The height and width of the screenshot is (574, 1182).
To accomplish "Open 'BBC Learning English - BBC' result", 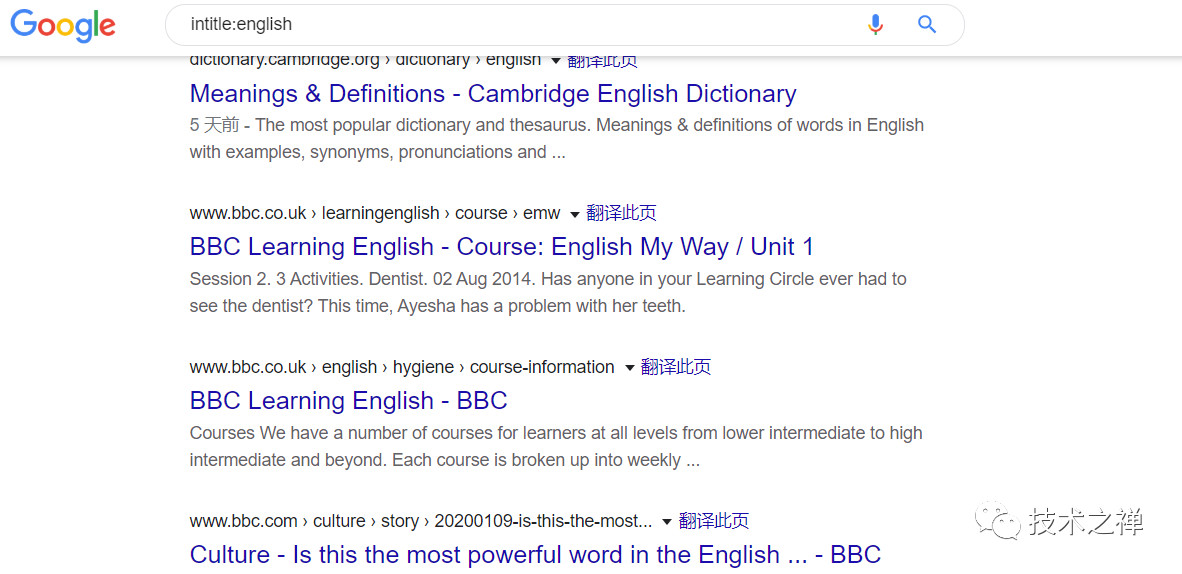I will pos(349,401).
